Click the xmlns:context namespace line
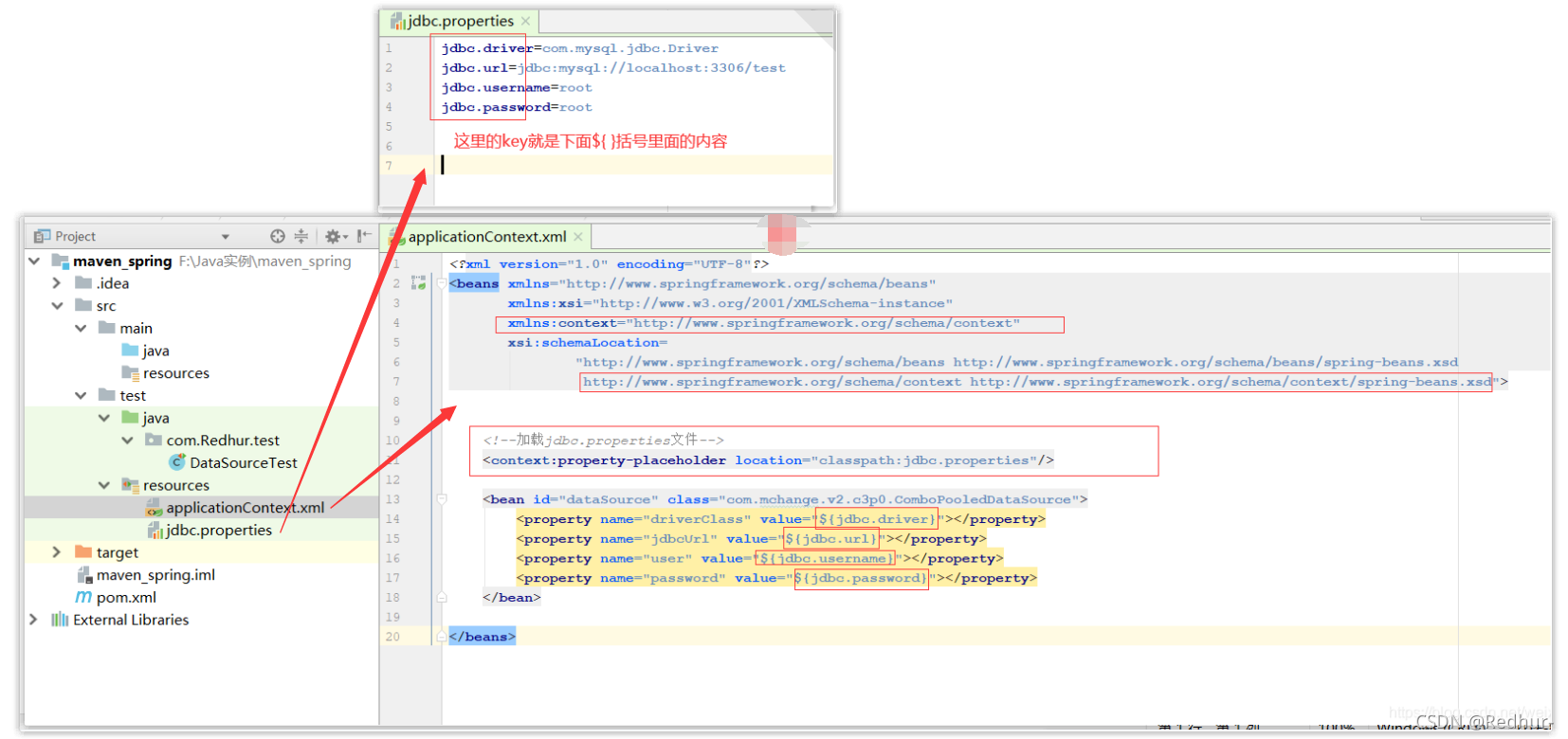1568x739 pixels. [x=764, y=324]
